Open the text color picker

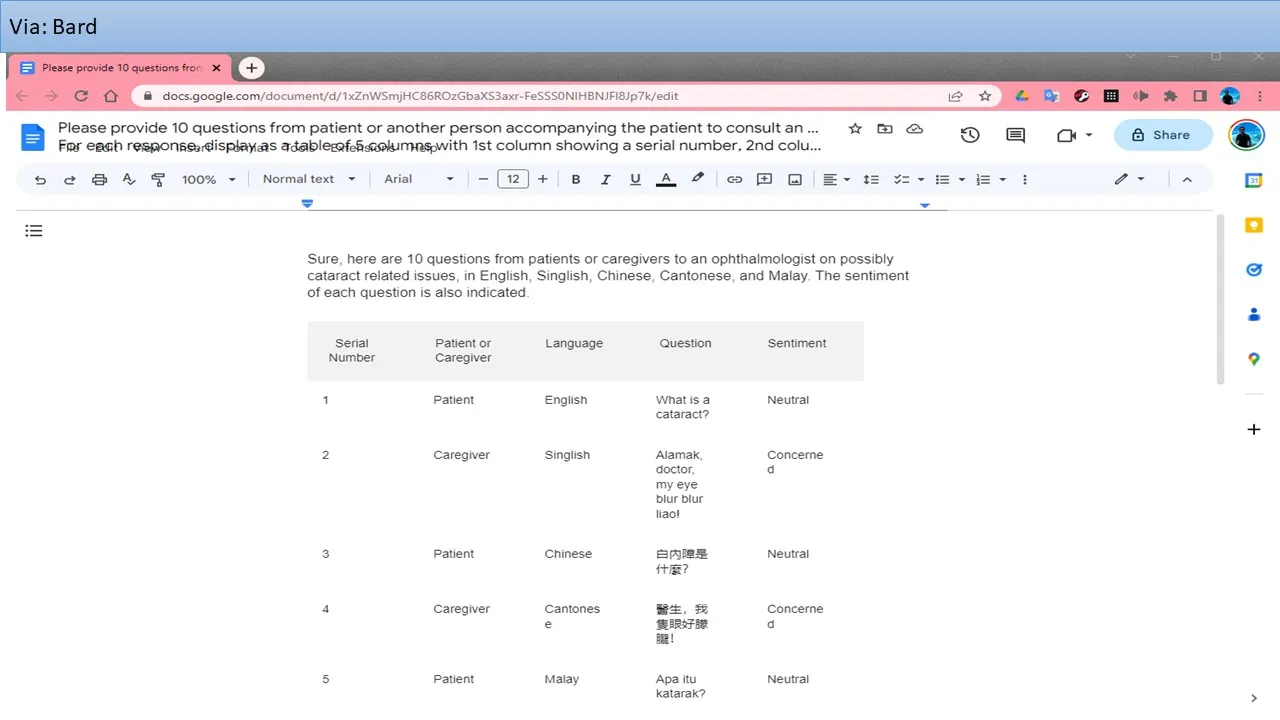click(x=666, y=179)
